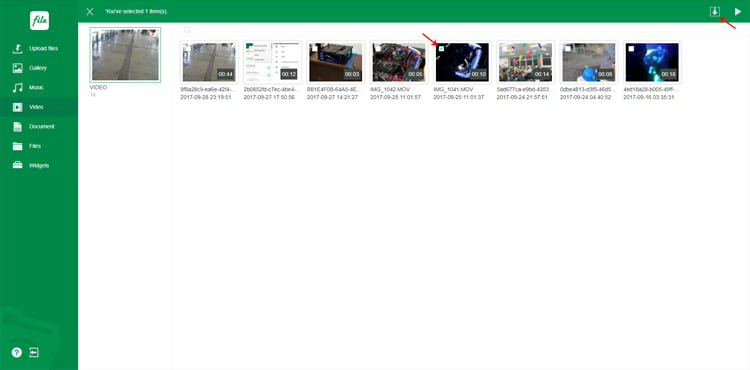Go to the Gallery section
The image size is (750, 370).
[39, 68]
